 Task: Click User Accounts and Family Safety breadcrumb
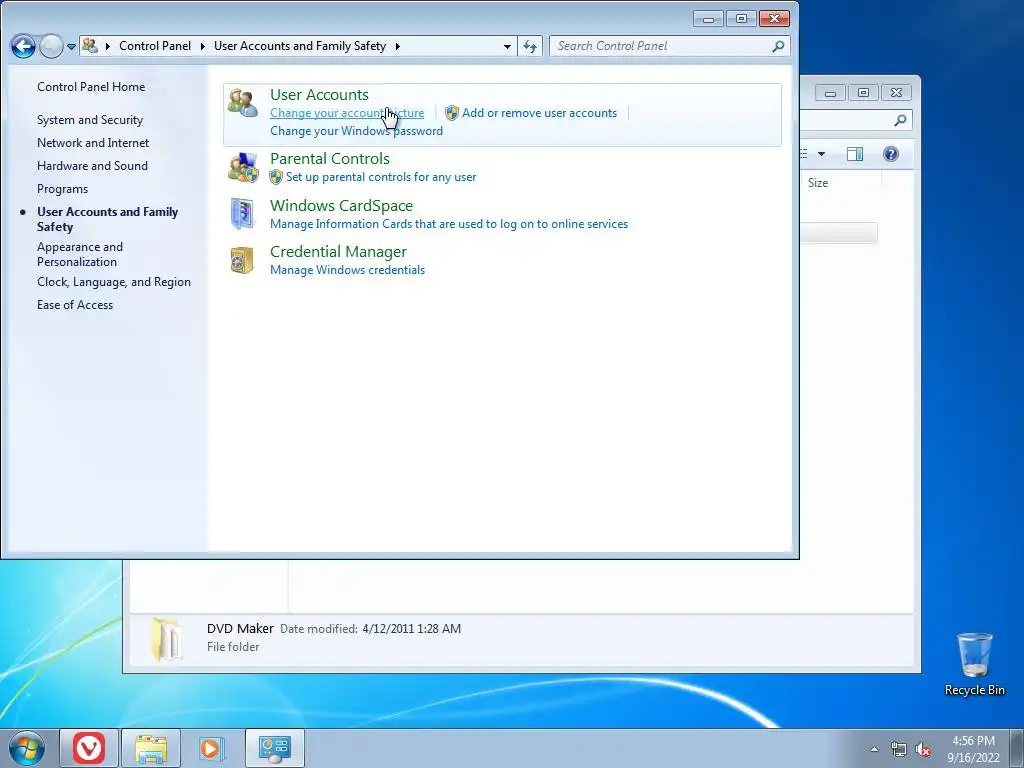300,46
